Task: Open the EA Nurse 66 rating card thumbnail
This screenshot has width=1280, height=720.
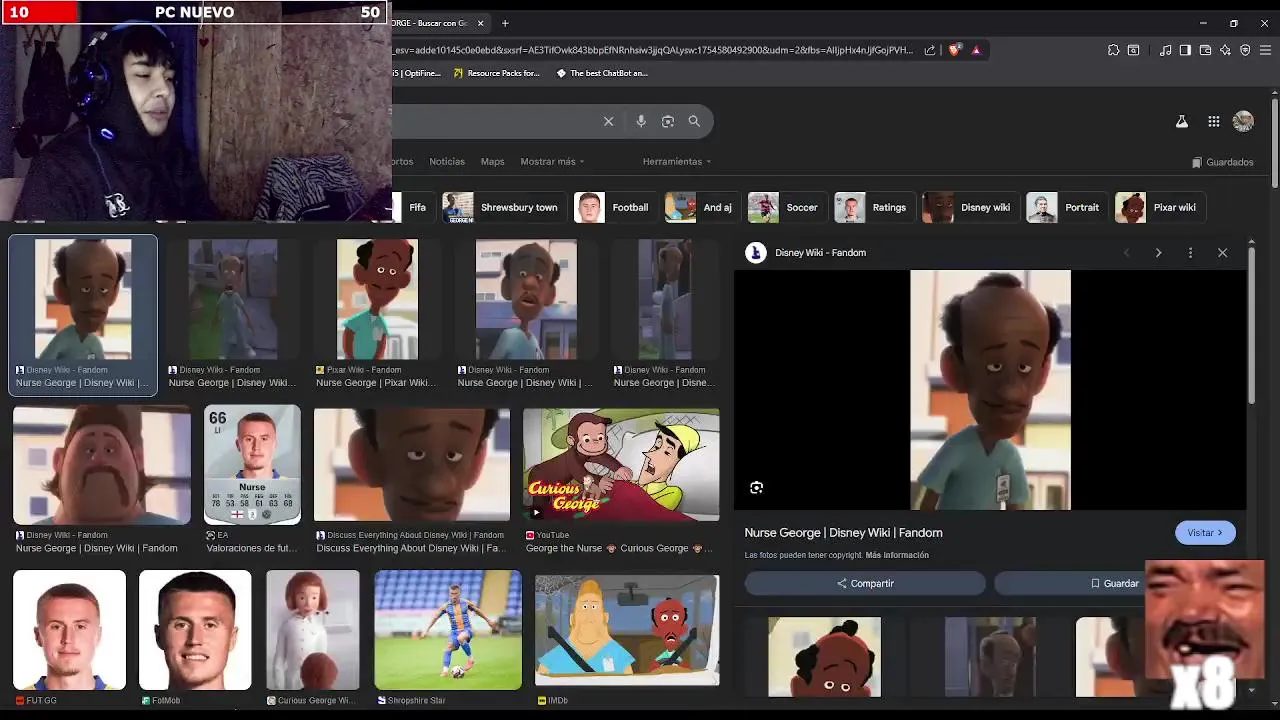Action: 252,465
